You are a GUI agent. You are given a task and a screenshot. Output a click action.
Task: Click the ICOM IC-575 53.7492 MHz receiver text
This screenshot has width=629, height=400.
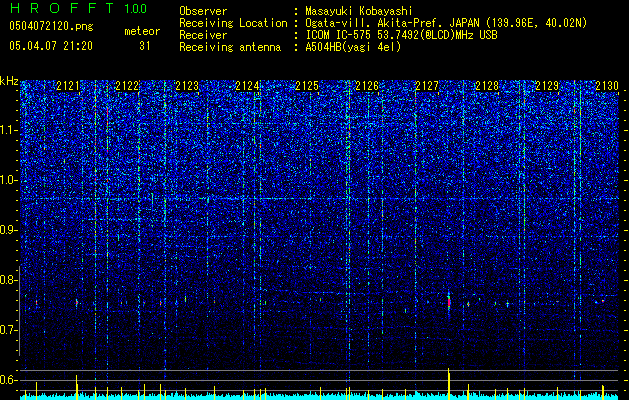(401, 35)
